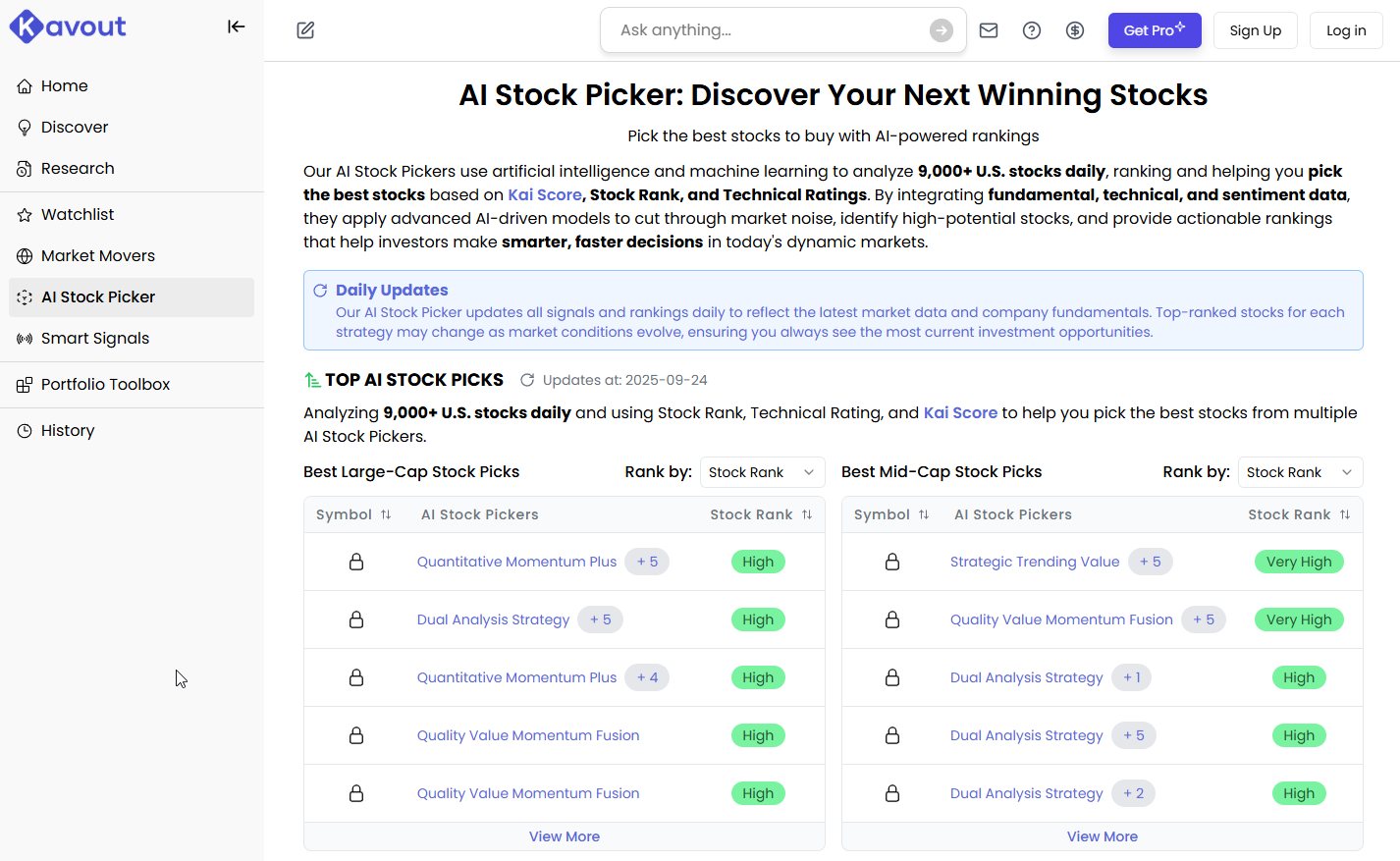Go to Market Movers page
1400x861 pixels.
coord(98,256)
